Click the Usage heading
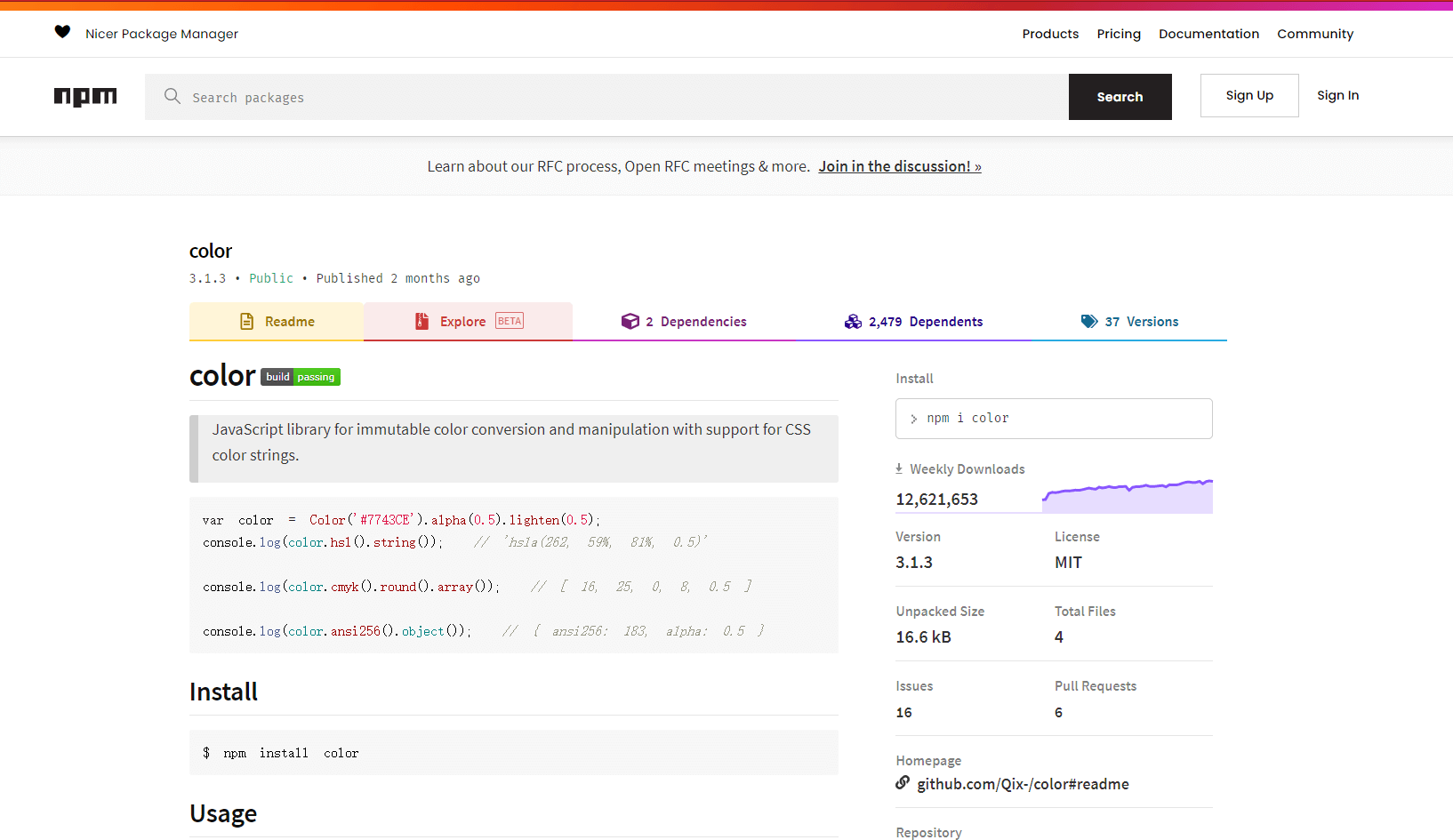This screenshot has width=1453, height=840. point(223,813)
